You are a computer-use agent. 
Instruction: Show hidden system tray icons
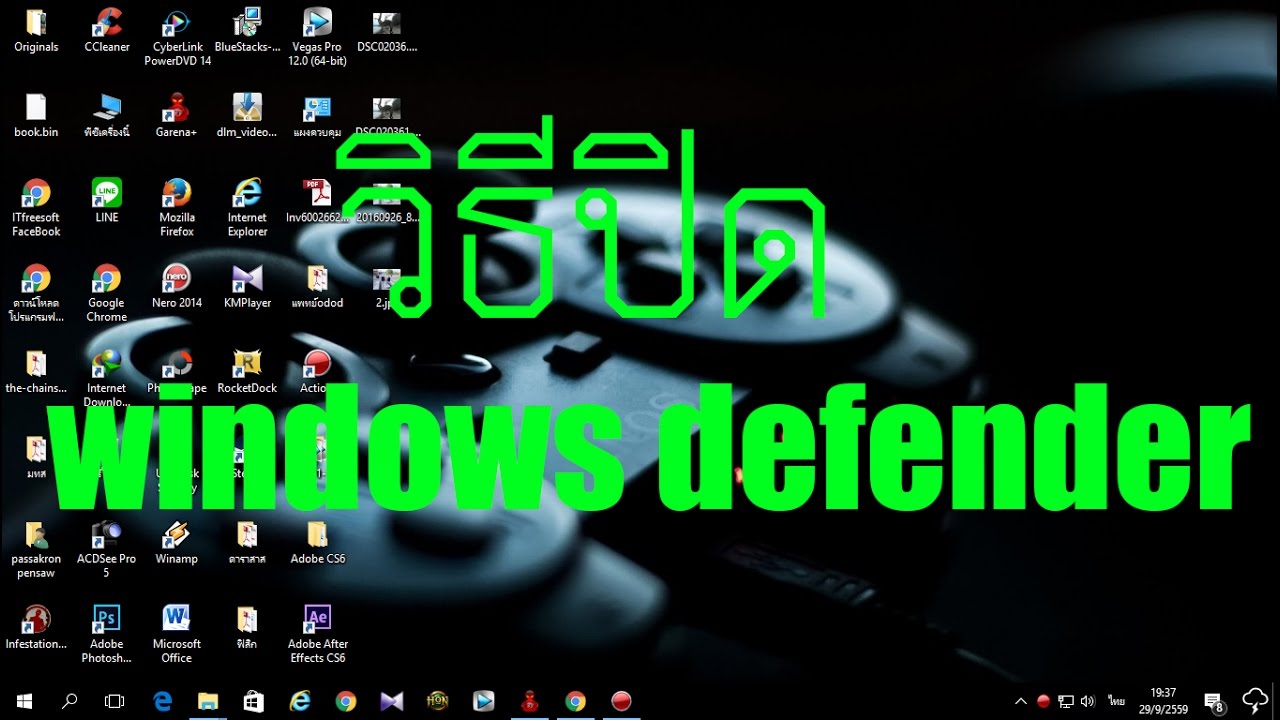[x=1021, y=701]
